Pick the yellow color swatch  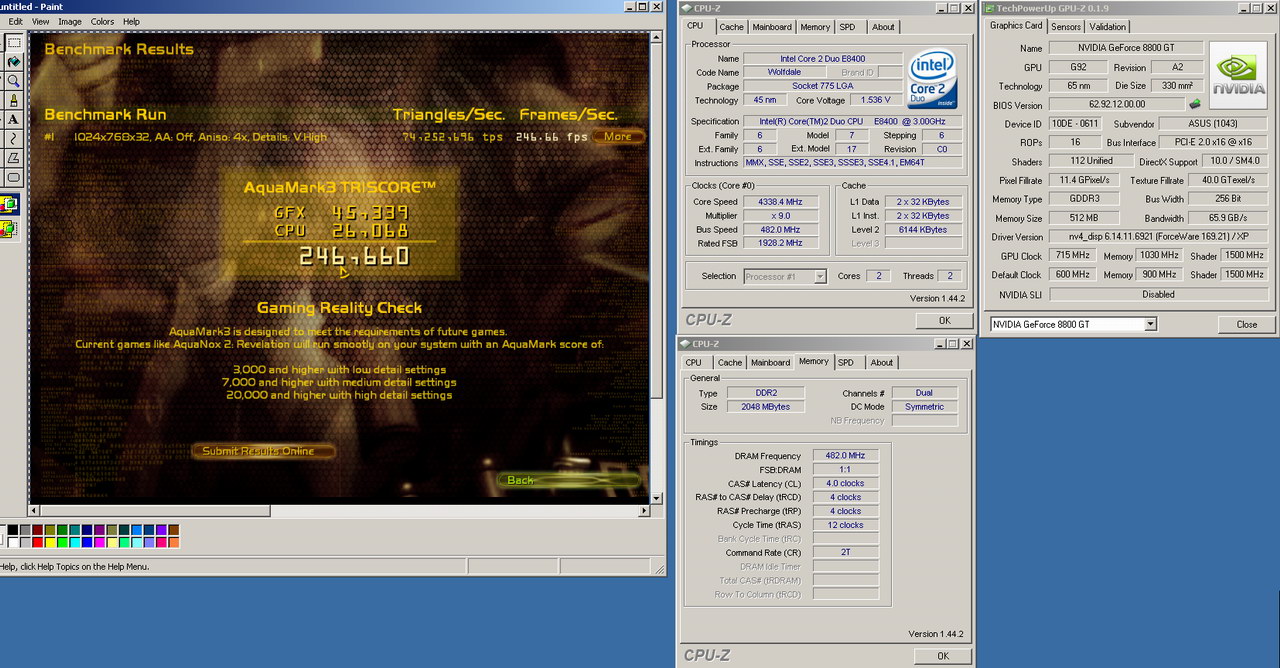(x=50, y=542)
